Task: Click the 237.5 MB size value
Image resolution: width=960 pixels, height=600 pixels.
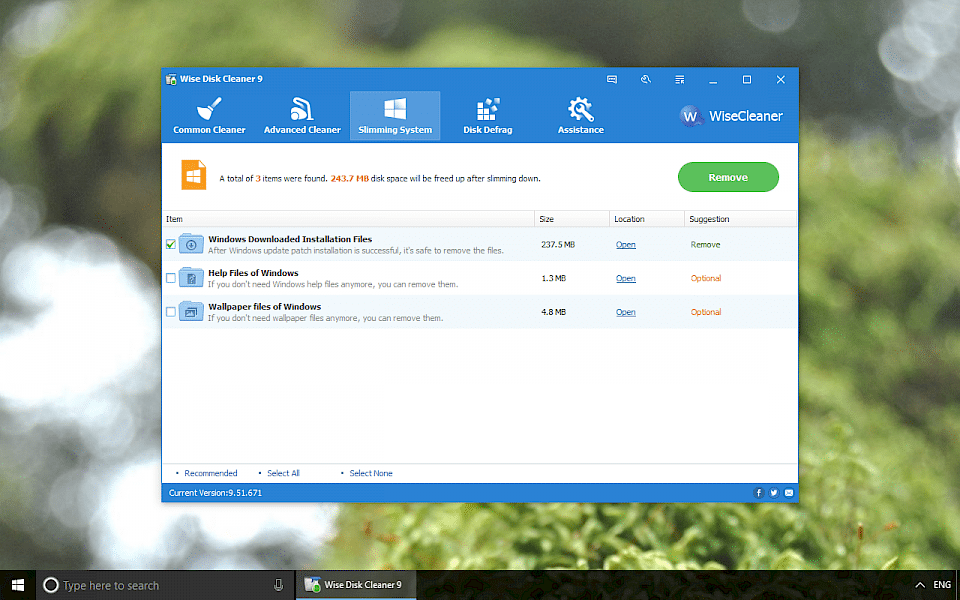Action: point(558,244)
